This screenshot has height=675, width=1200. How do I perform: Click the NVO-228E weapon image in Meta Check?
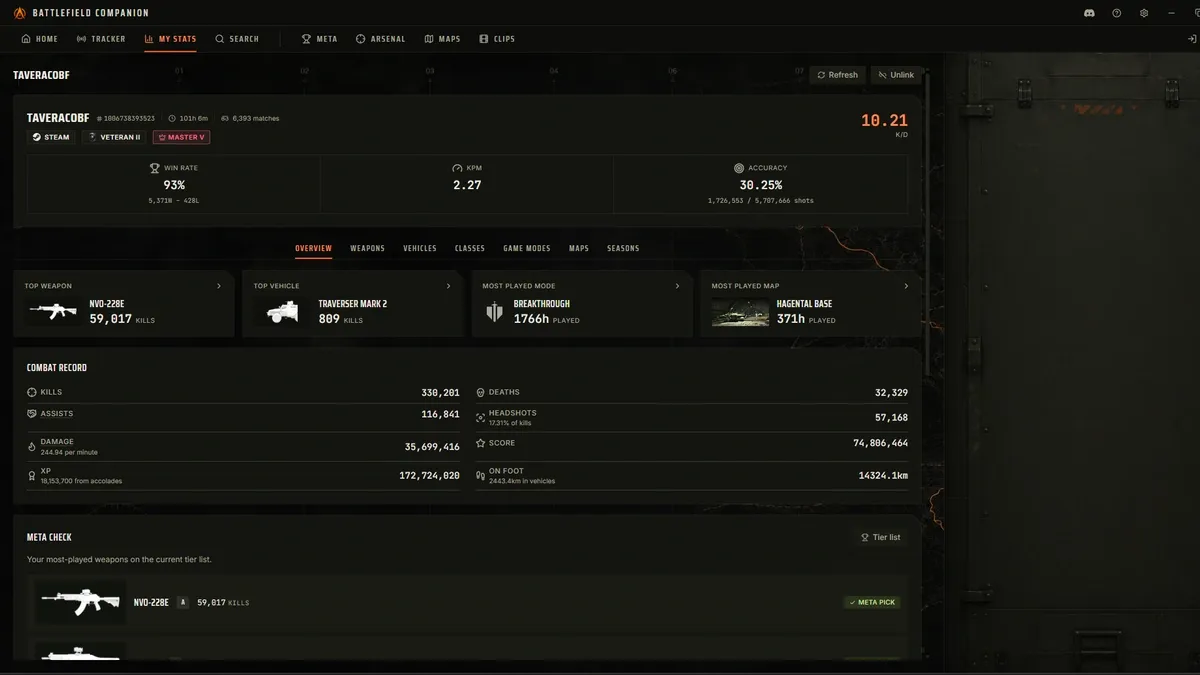[x=81, y=602]
